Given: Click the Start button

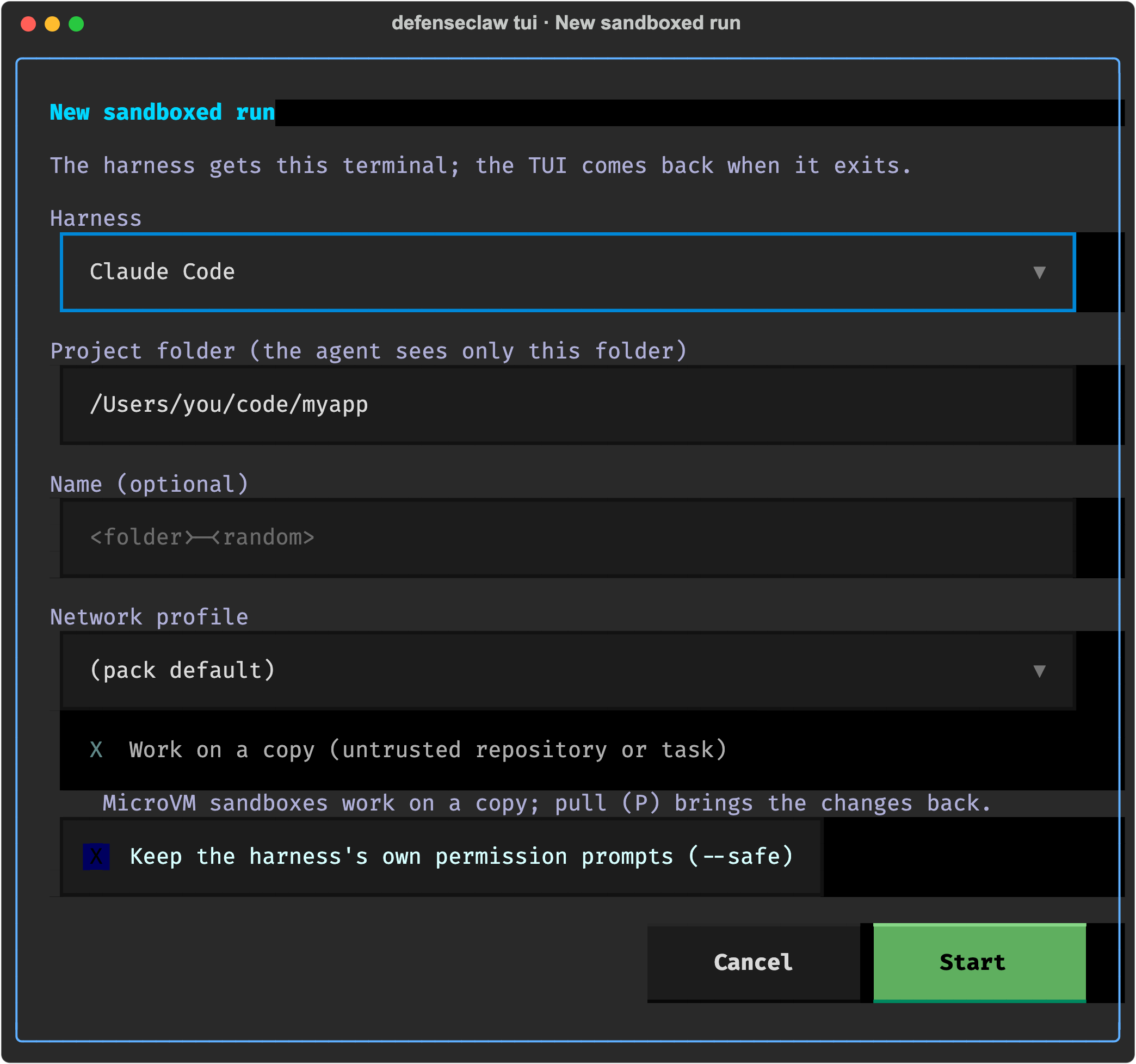Looking at the screenshot, I should click(979, 963).
